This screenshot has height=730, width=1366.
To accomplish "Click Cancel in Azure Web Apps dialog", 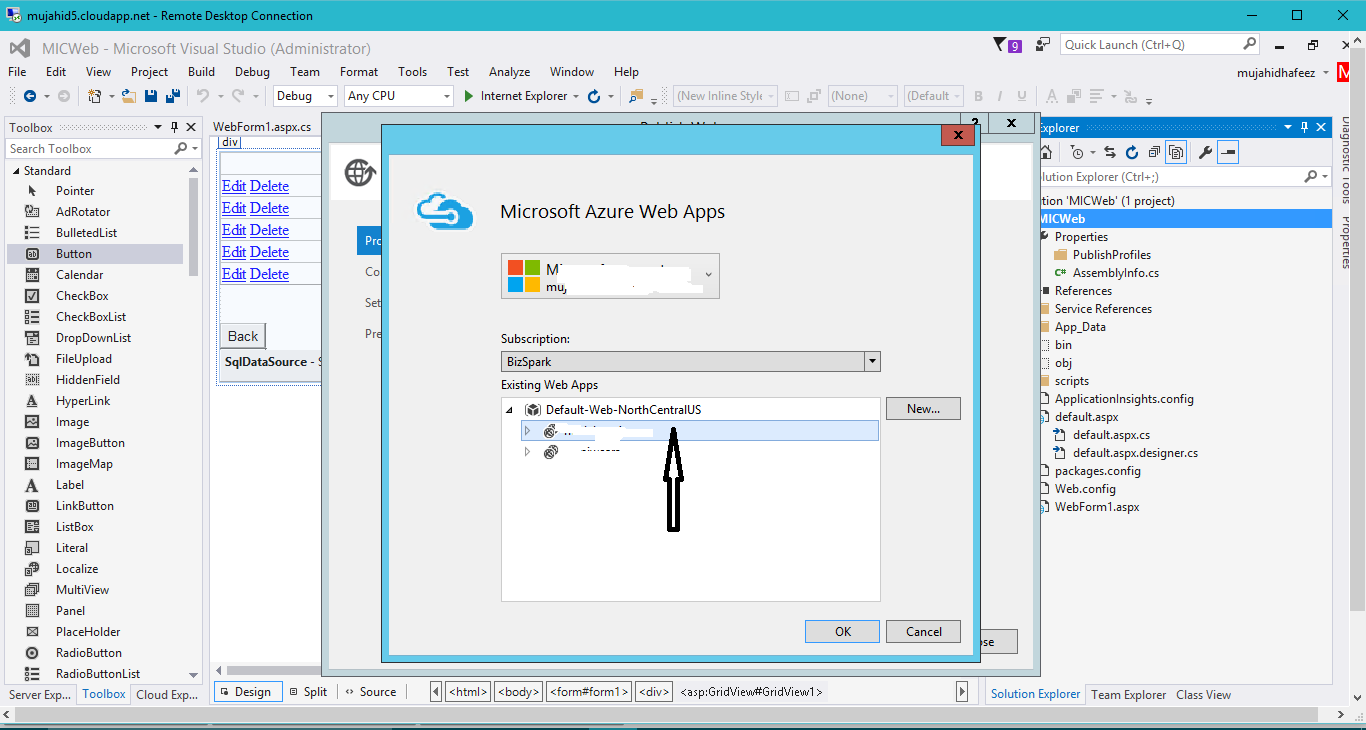I will (924, 631).
